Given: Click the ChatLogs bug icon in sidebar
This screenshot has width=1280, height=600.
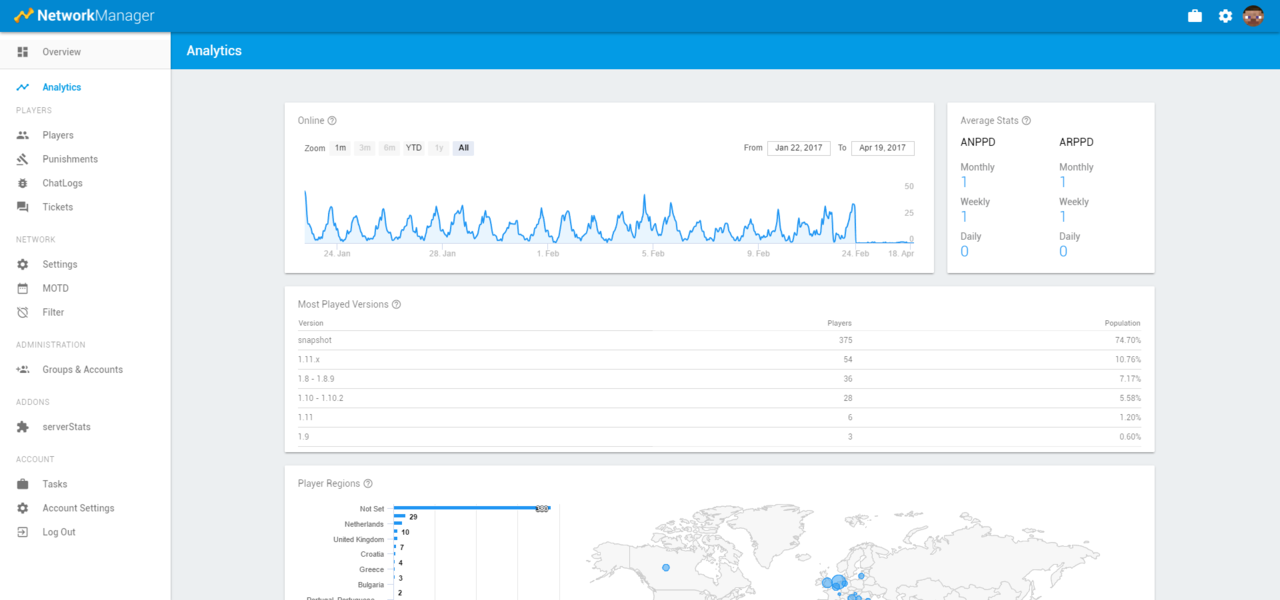Looking at the screenshot, I should (x=23, y=183).
